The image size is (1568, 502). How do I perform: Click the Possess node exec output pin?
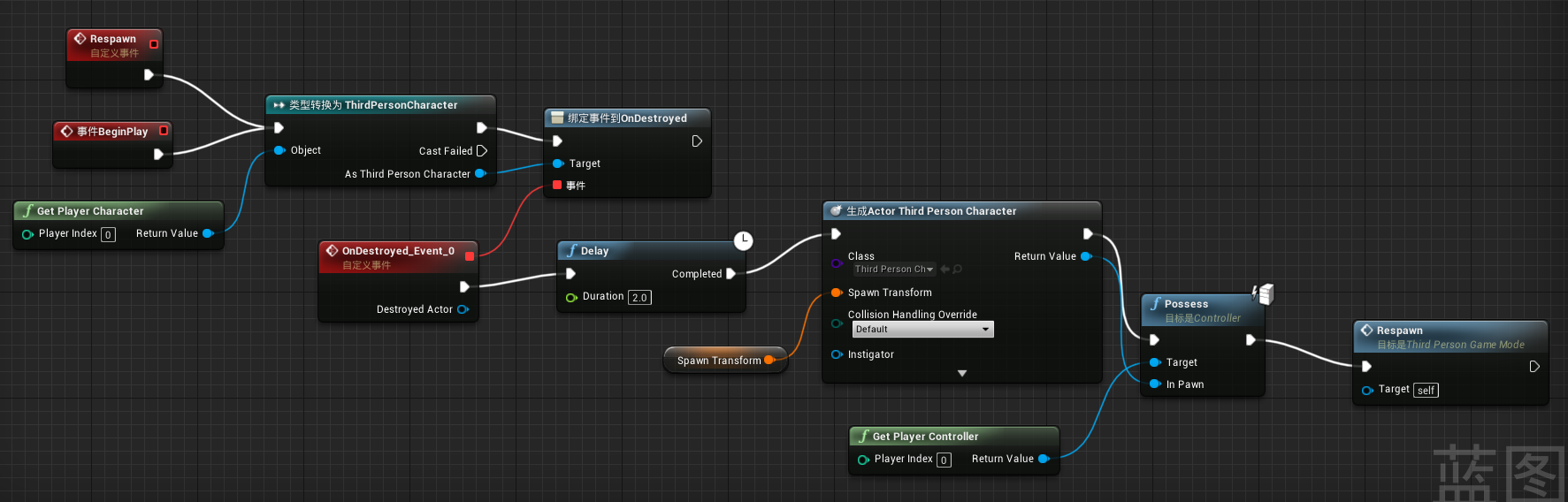(1251, 340)
